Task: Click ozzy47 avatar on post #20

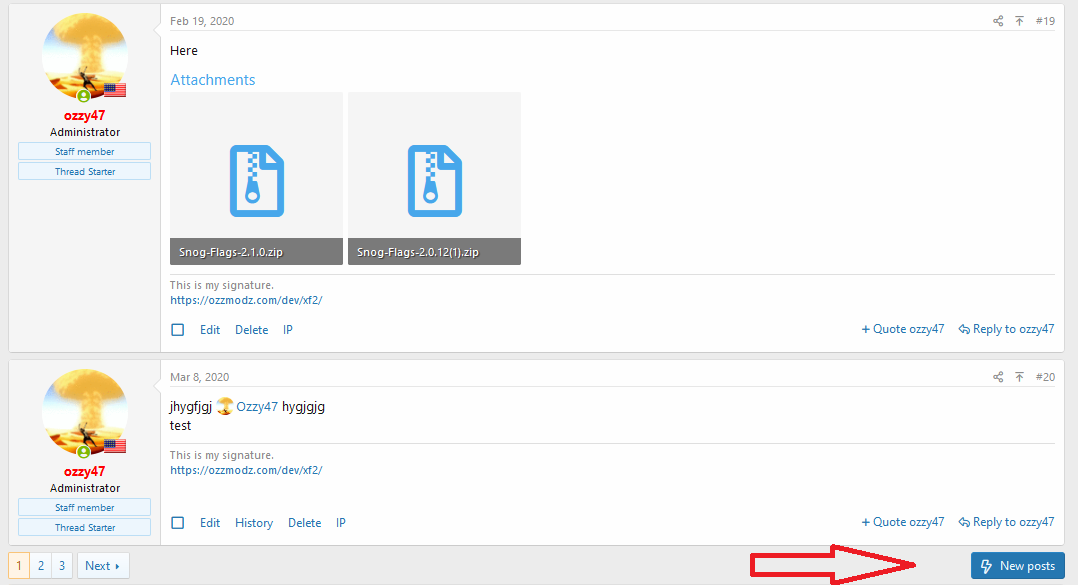Action: [x=85, y=414]
